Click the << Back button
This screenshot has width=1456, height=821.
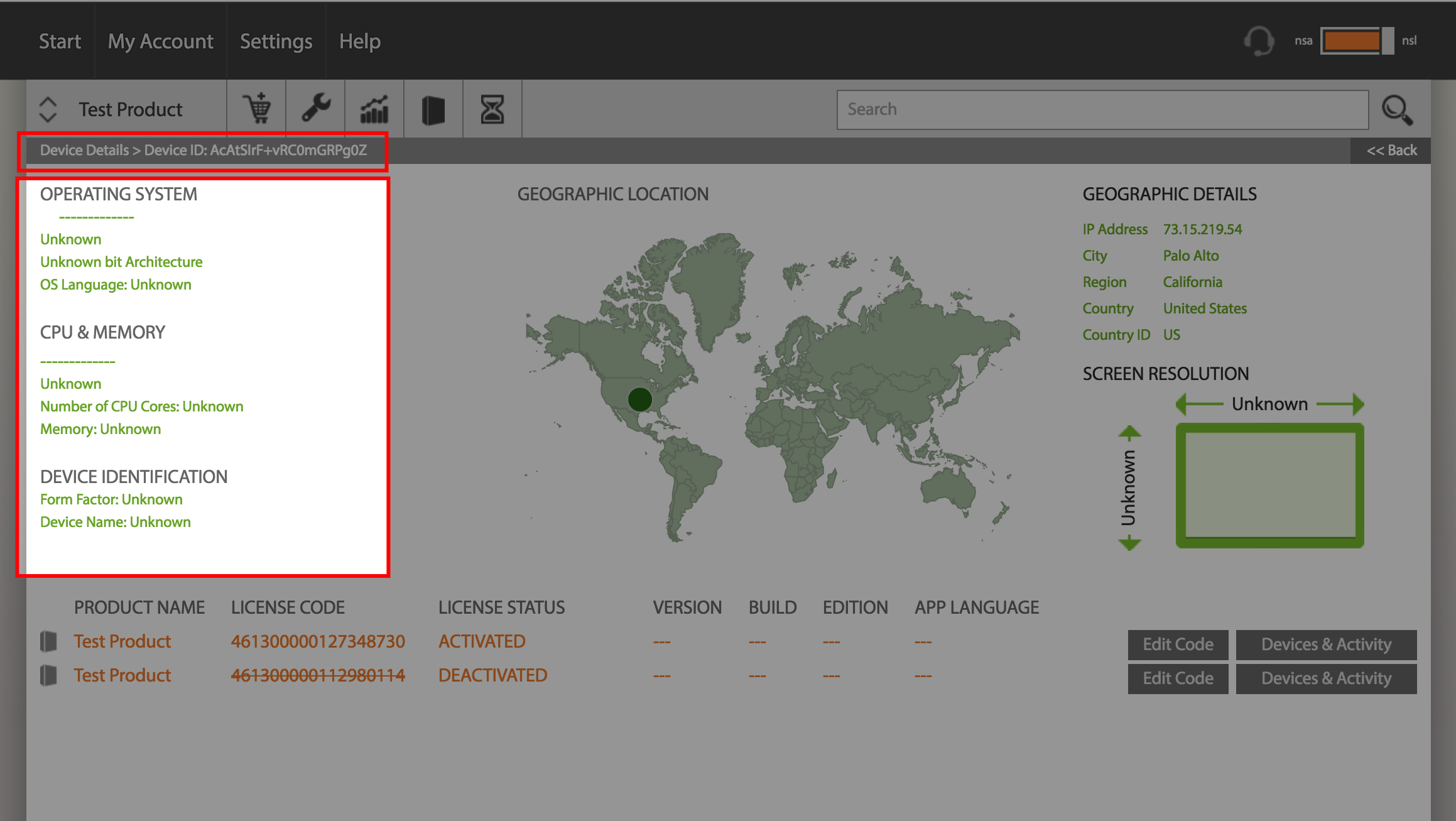coord(1391,150)
